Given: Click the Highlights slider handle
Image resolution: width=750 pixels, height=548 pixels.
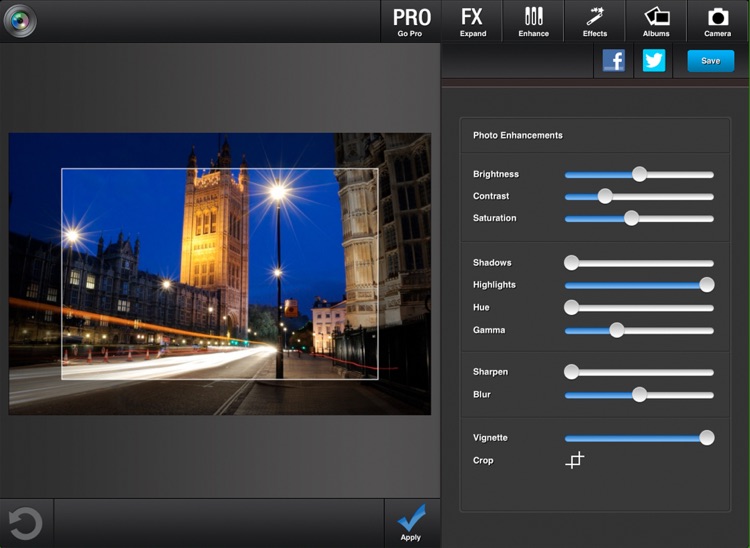Looking at the screenshot, I should pyautogui.click(x=707, y=285).
